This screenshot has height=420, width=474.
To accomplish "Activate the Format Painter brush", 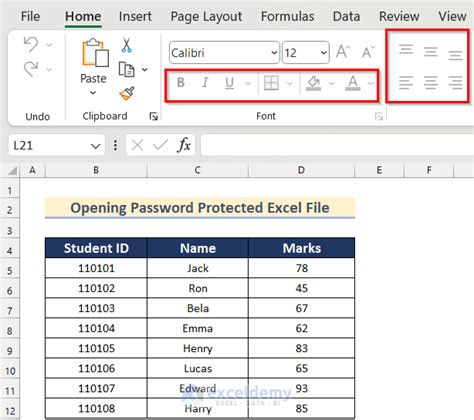I will point(127,93).
